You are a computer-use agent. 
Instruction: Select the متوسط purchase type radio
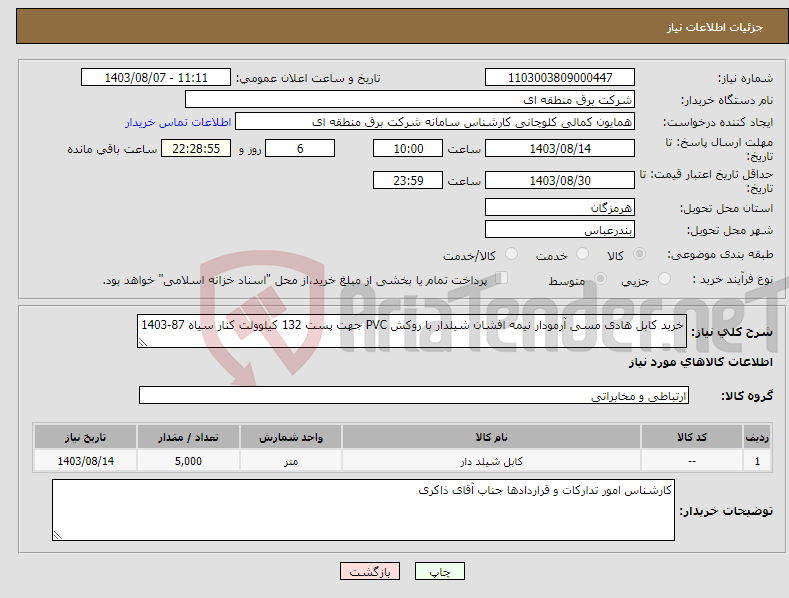[600, 279]
